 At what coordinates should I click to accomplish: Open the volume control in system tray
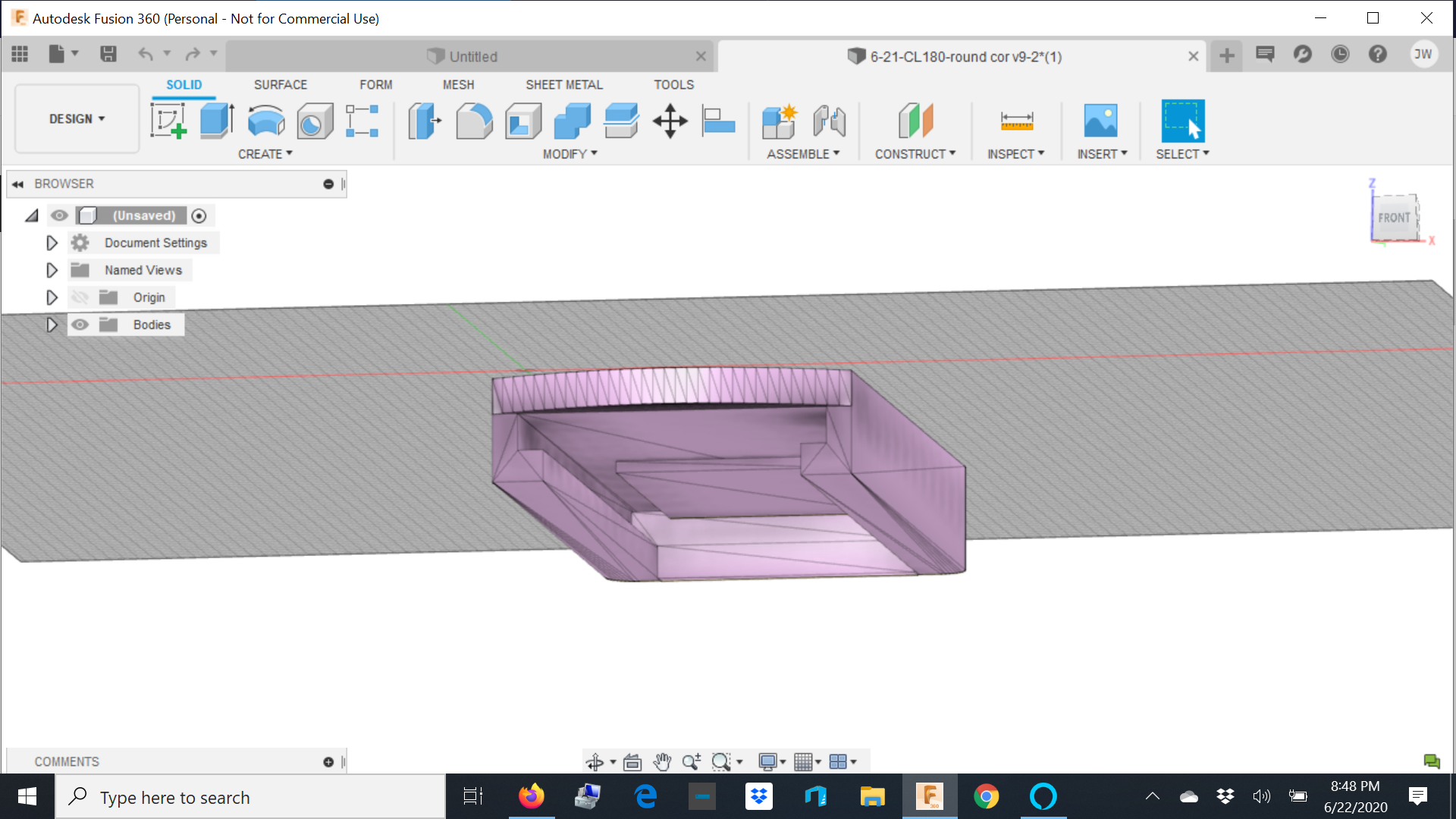tap(1261, 796)
